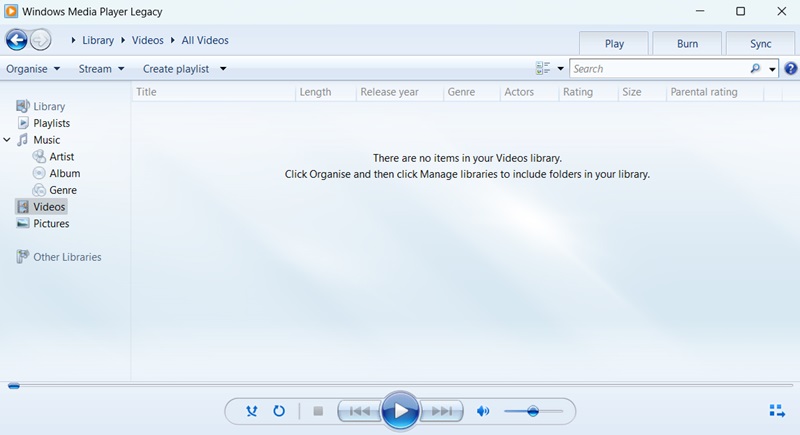Image resolution: width=800 pixels, height=435 pixels.
Task: Select Videos in the navigation pane
Action: coord(41,207)
